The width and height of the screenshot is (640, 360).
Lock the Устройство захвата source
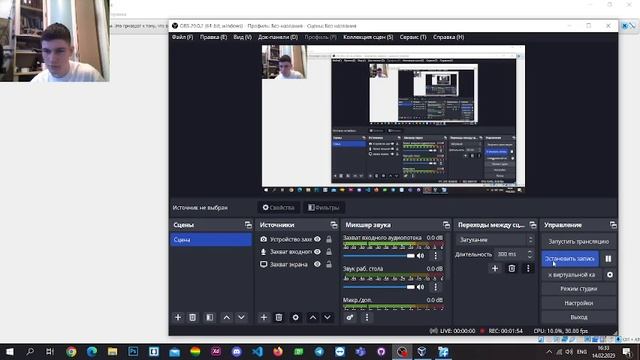329,239
